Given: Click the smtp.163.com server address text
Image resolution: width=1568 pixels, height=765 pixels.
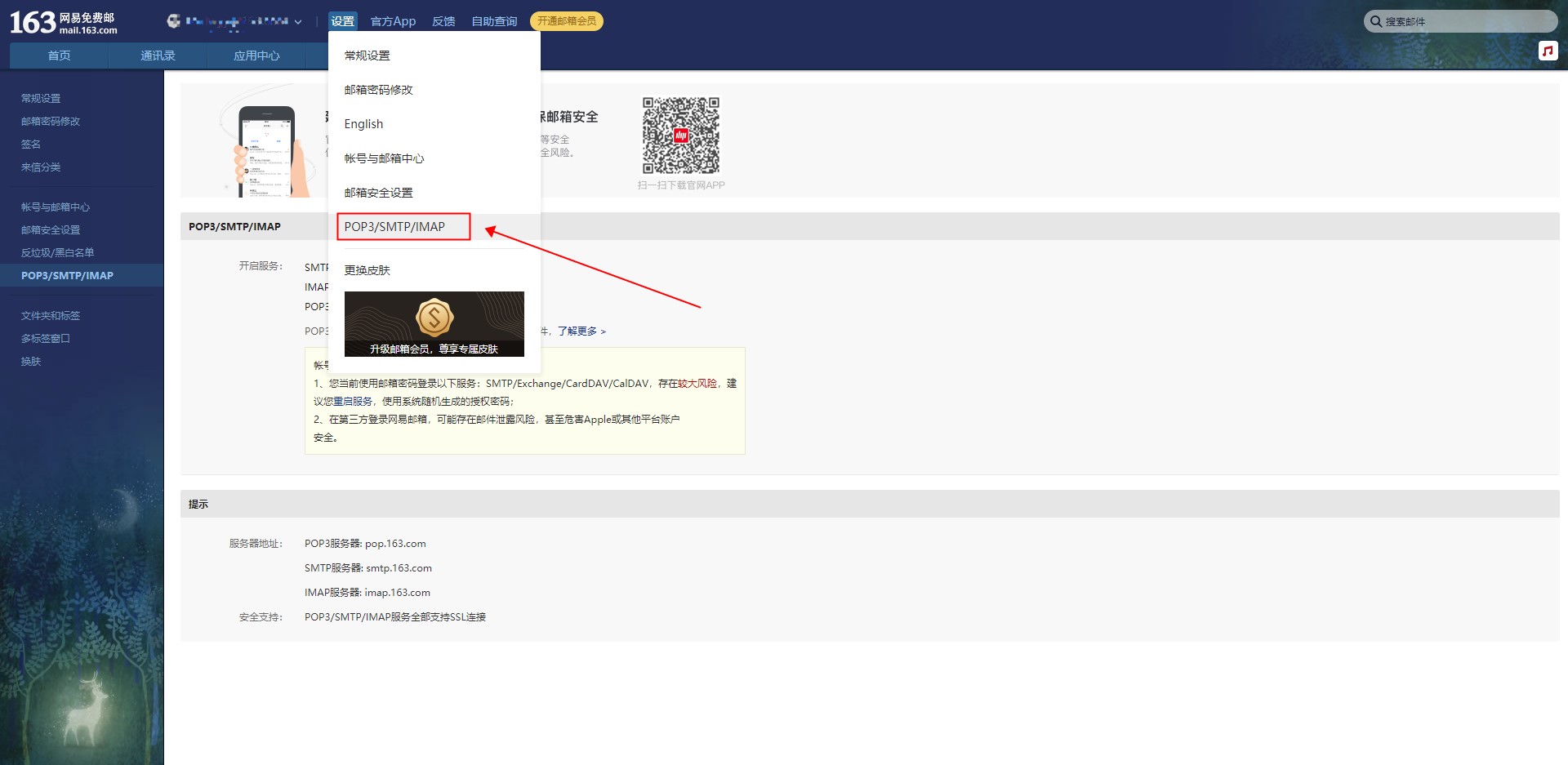Looking at the screenshot, I should coord(399,567).
